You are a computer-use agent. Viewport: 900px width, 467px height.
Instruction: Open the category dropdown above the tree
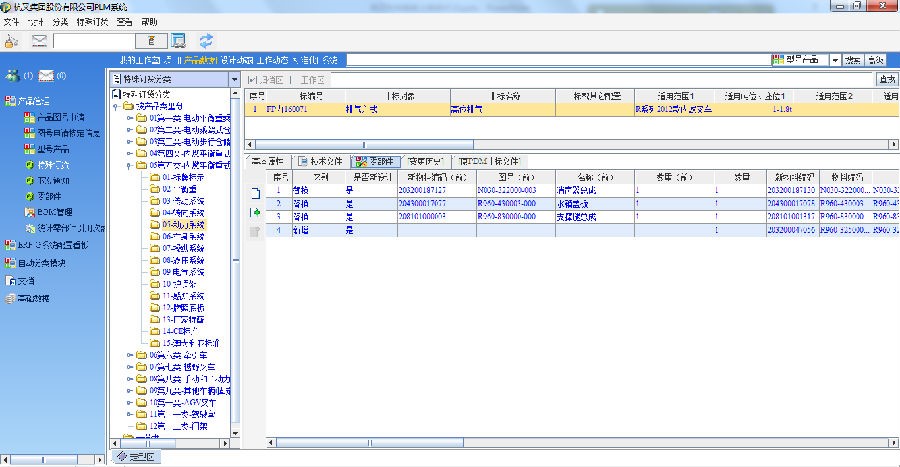click(x=234, y=79)
